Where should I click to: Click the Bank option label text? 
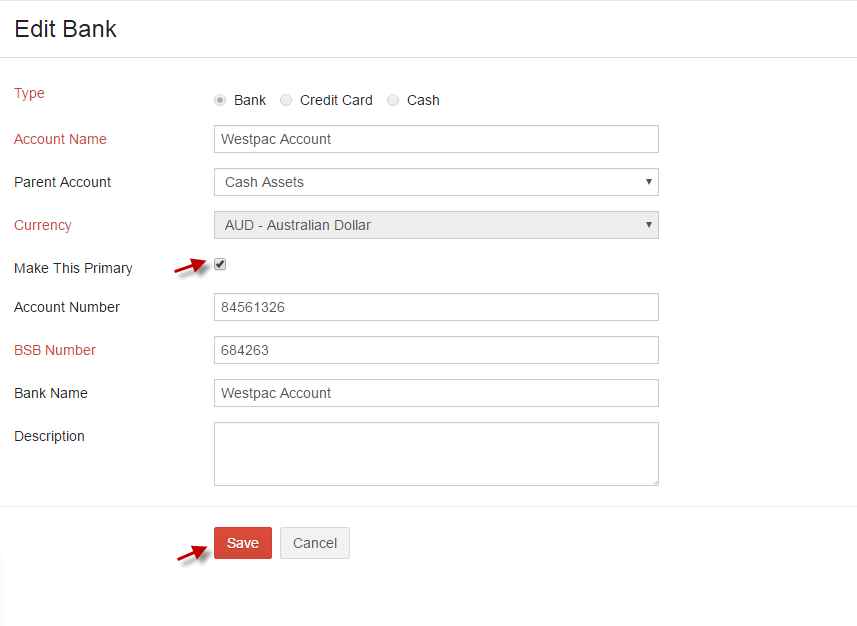[x=250, y=100]
